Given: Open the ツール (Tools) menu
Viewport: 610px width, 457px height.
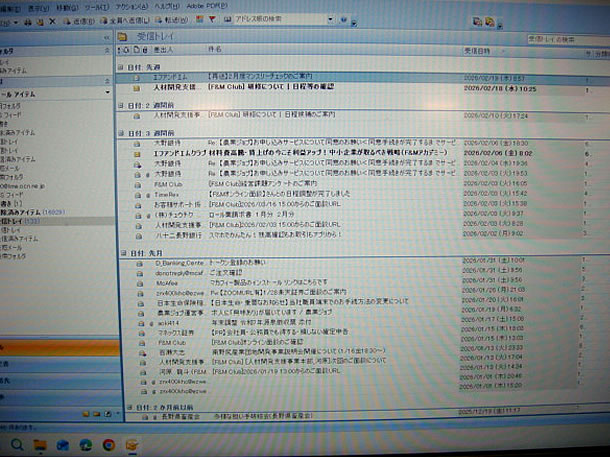Looking at the screenshot, I should [x=95, y=5].
